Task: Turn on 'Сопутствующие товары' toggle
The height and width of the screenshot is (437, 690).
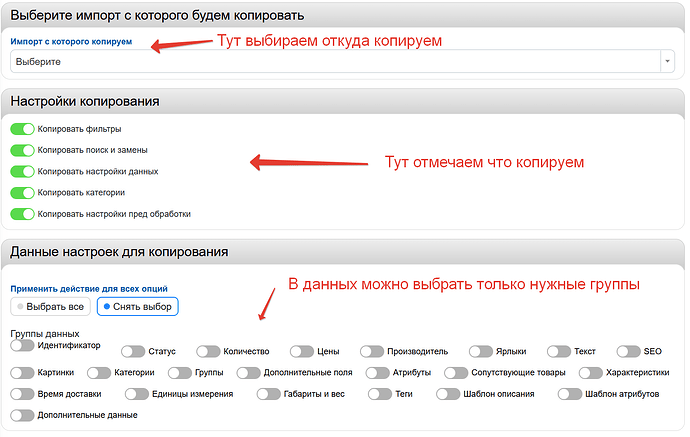Action: tap(458, 373)
